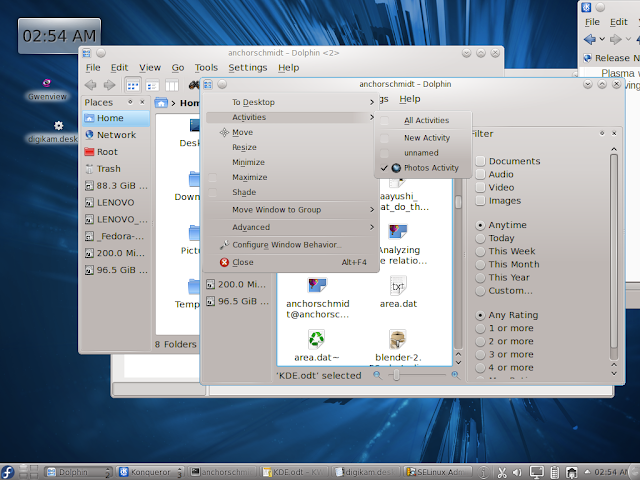Select the anchorschmidt@anchorsc... file icon
The height and width of the screenshot is (480, 640).
point(317,285)
